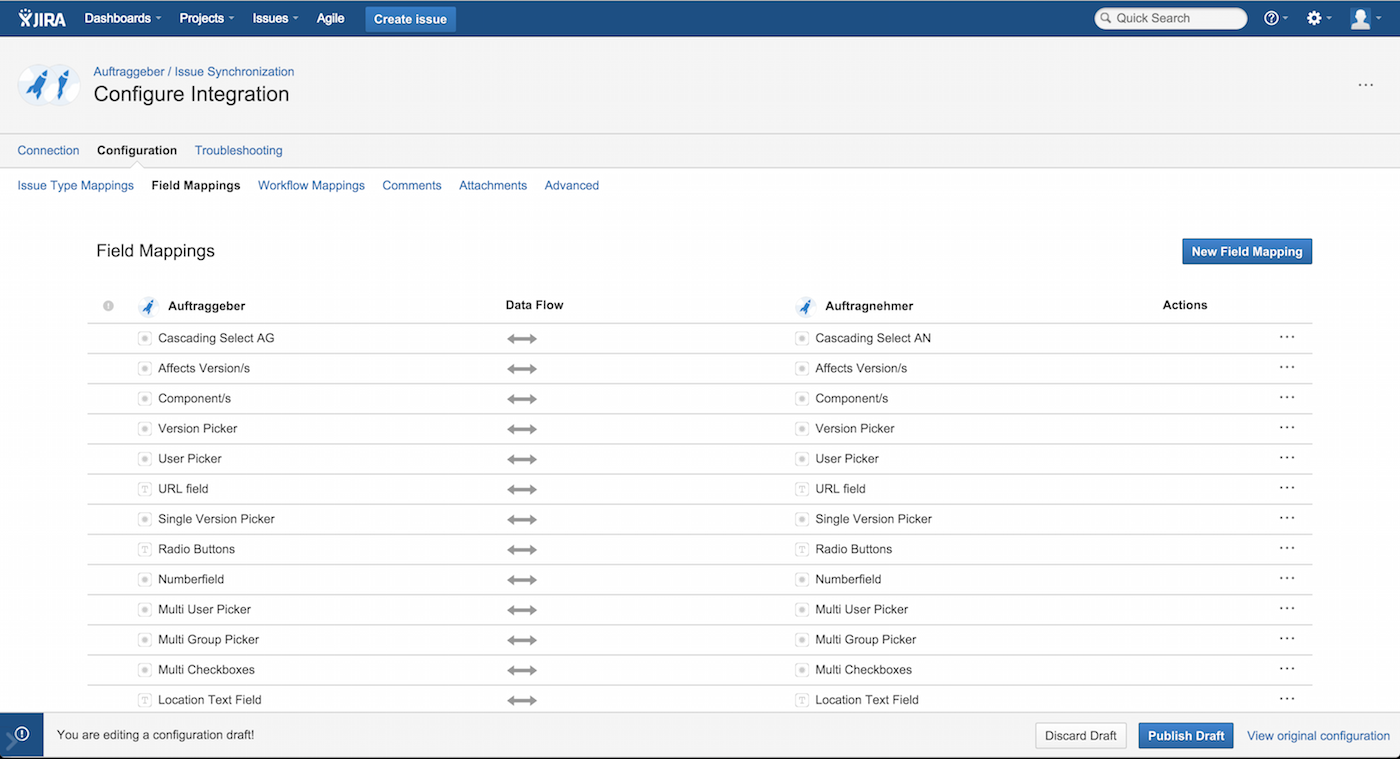
Task: Open the user profile avatar menu
Action: [x=1365, y=18]
